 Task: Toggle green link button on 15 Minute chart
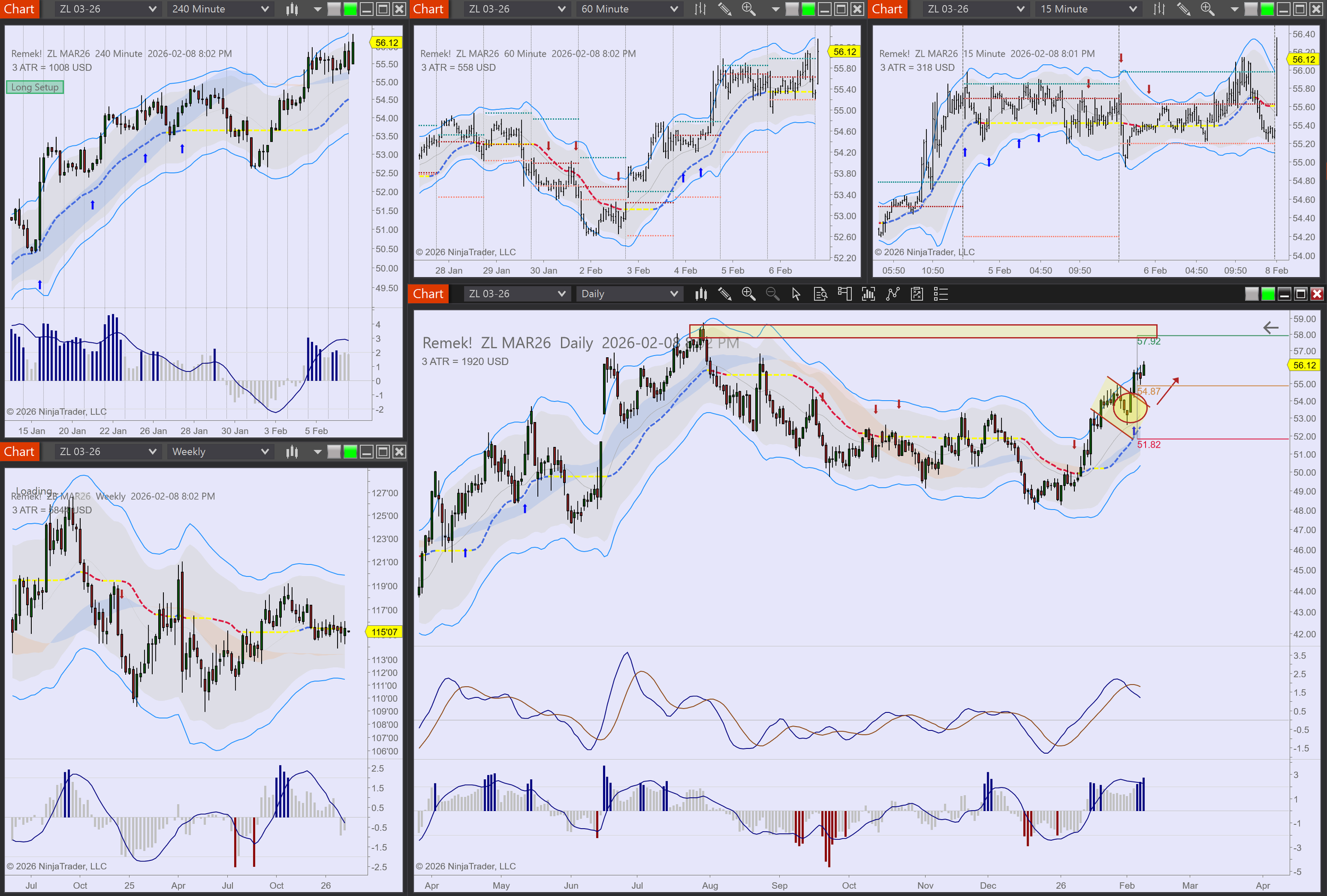(1266, 9)
